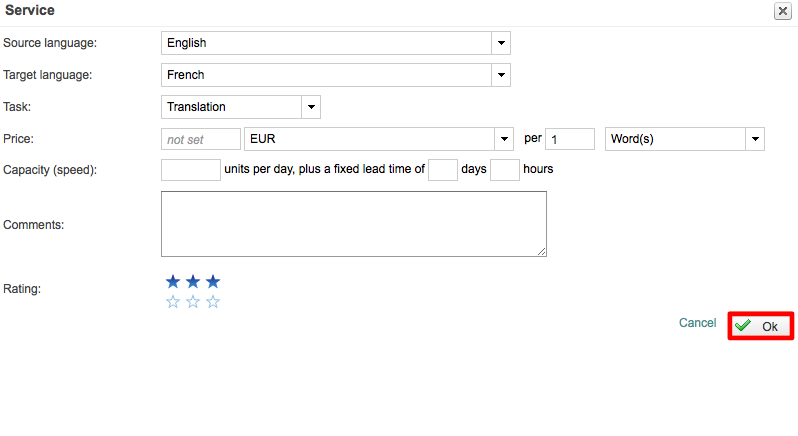The height and width of the screenshot is (436, 798).
Task: Focus the units per day field
Action: [190, 169]
